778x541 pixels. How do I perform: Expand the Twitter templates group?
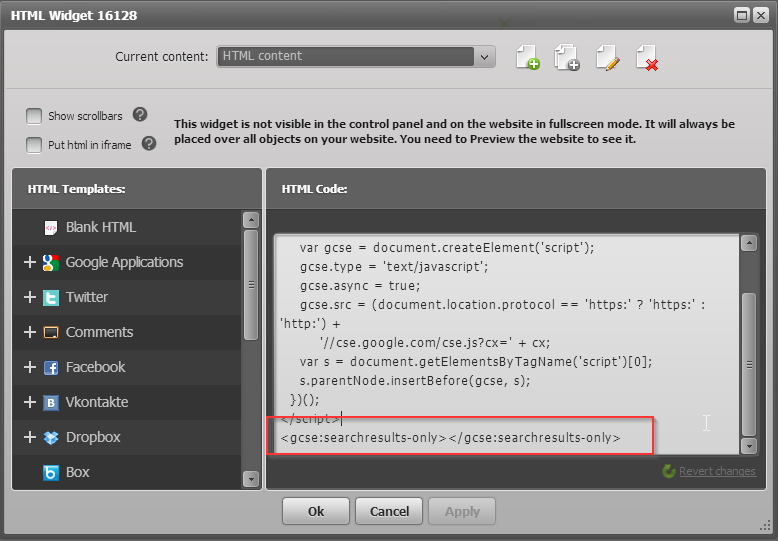30,297
